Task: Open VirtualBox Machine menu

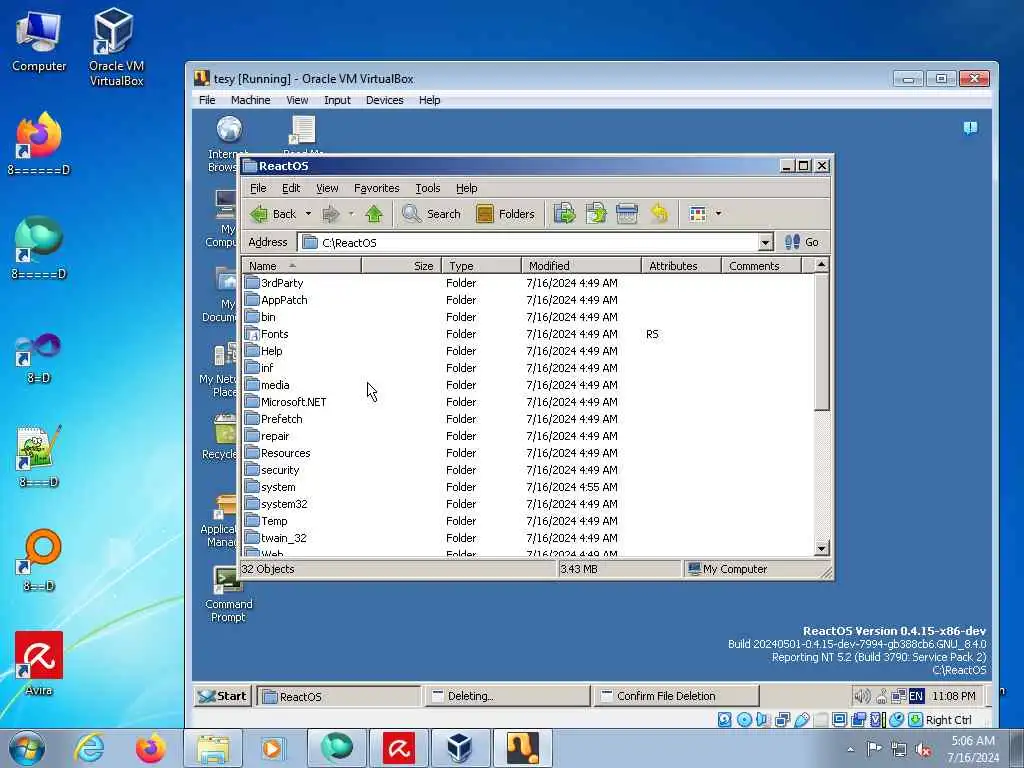Action: pyautogui.click(x=250, y=100)
